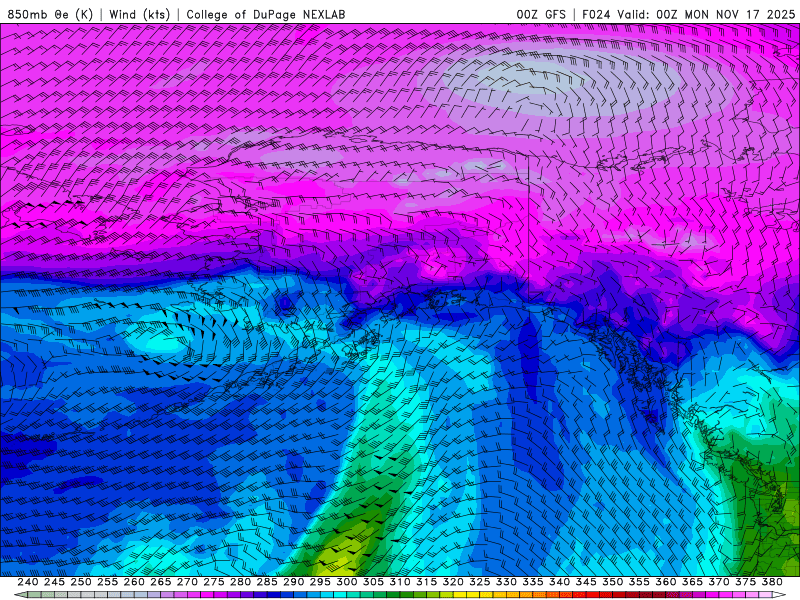
Task: Select the 250 value on the color scale
Action: (81, 582)
